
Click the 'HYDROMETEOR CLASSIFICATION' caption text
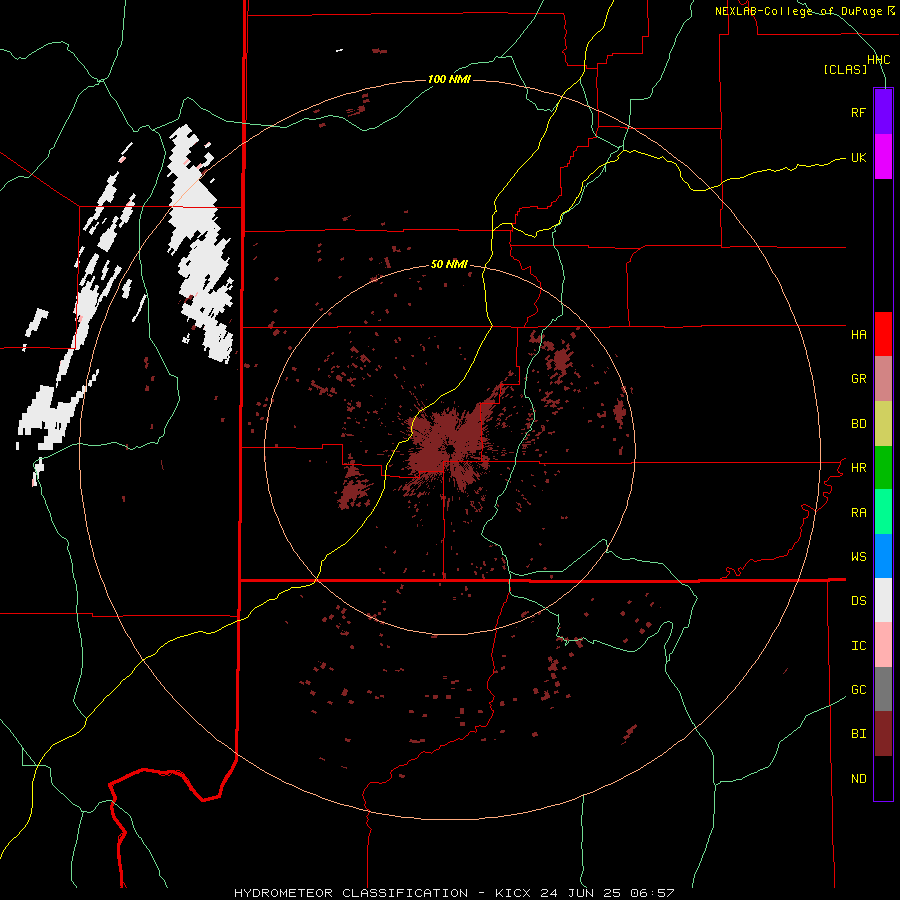pos(351,893)
